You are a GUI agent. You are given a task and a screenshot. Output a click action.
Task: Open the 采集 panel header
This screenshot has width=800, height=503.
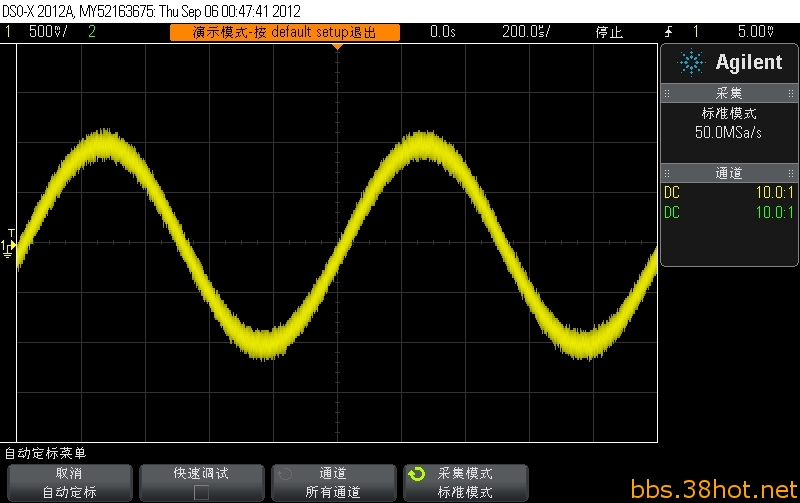coord(729,93)
